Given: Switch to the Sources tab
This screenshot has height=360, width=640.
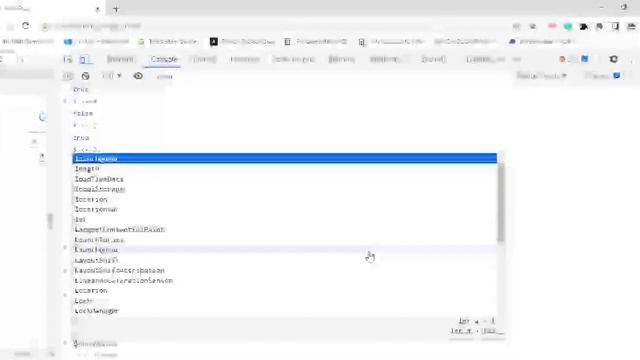Looking at the screenshot, I should (x=203, y=59).
